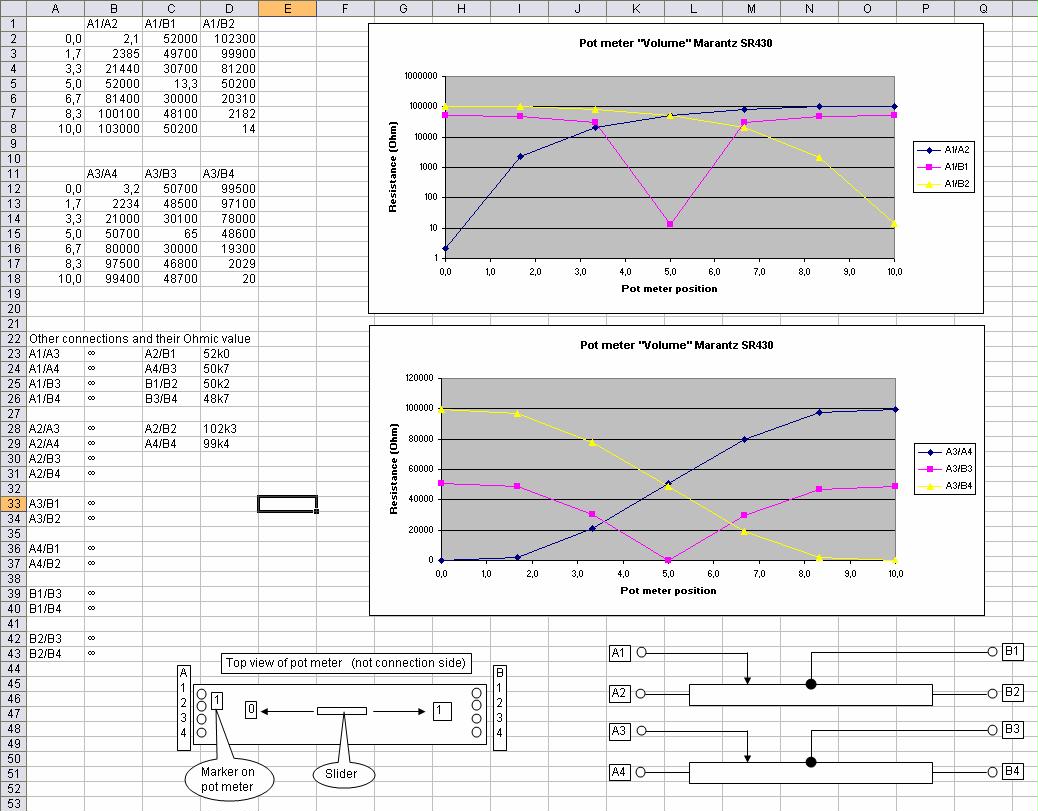The height and width of the screenshot is (811, 1038).
Task: Click cell with value 102300
Action: click(229, 39)
